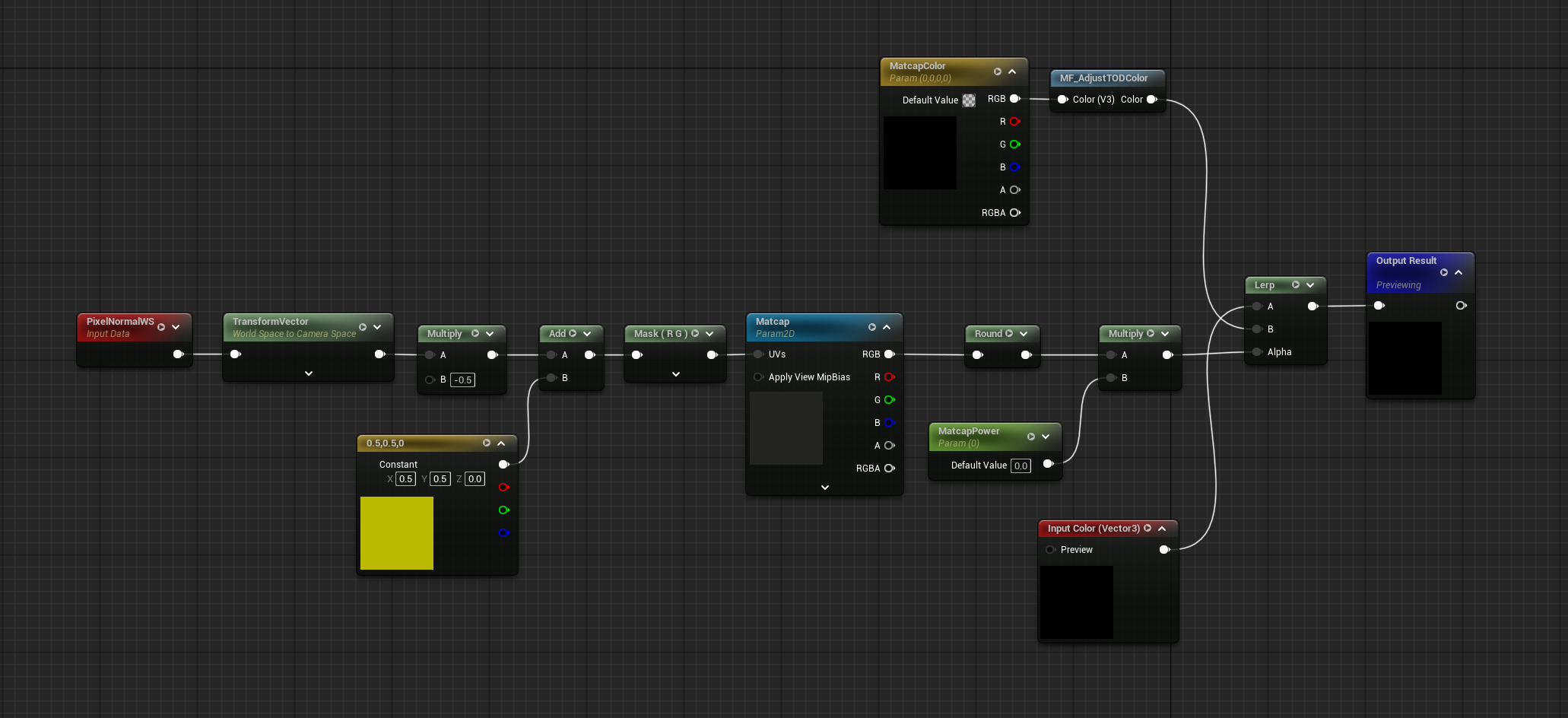The image size is (1568, 718).
Task: Click the output pin of the Round node
Action: point(1025,354)
